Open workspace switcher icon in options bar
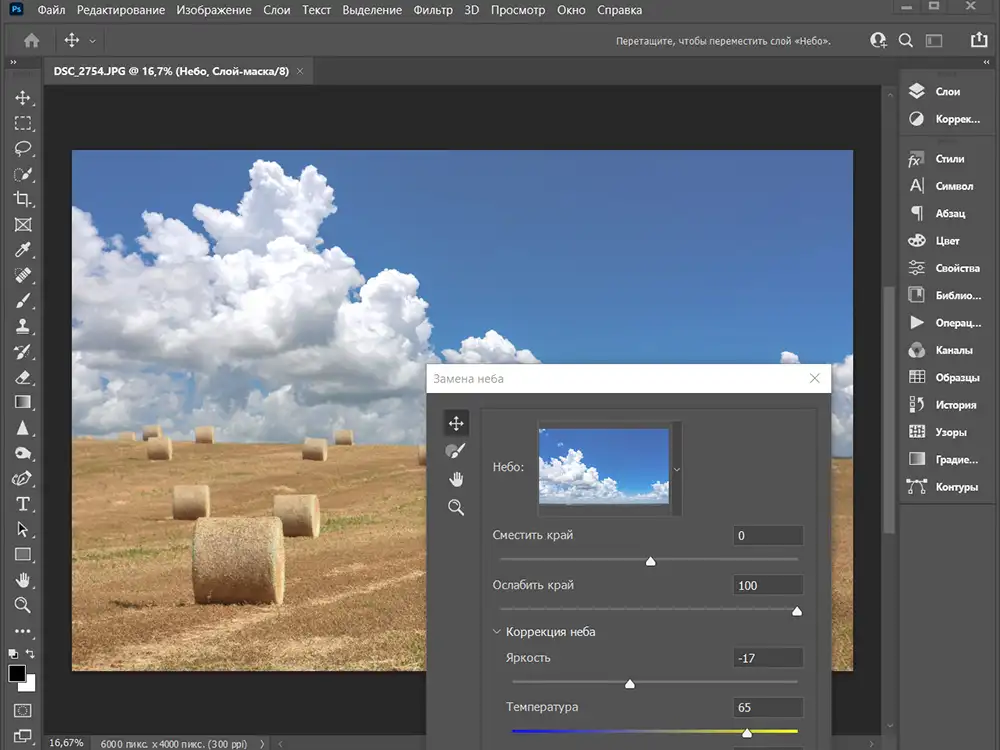This screenshot has width=1000, height=750. coord(934,41)
